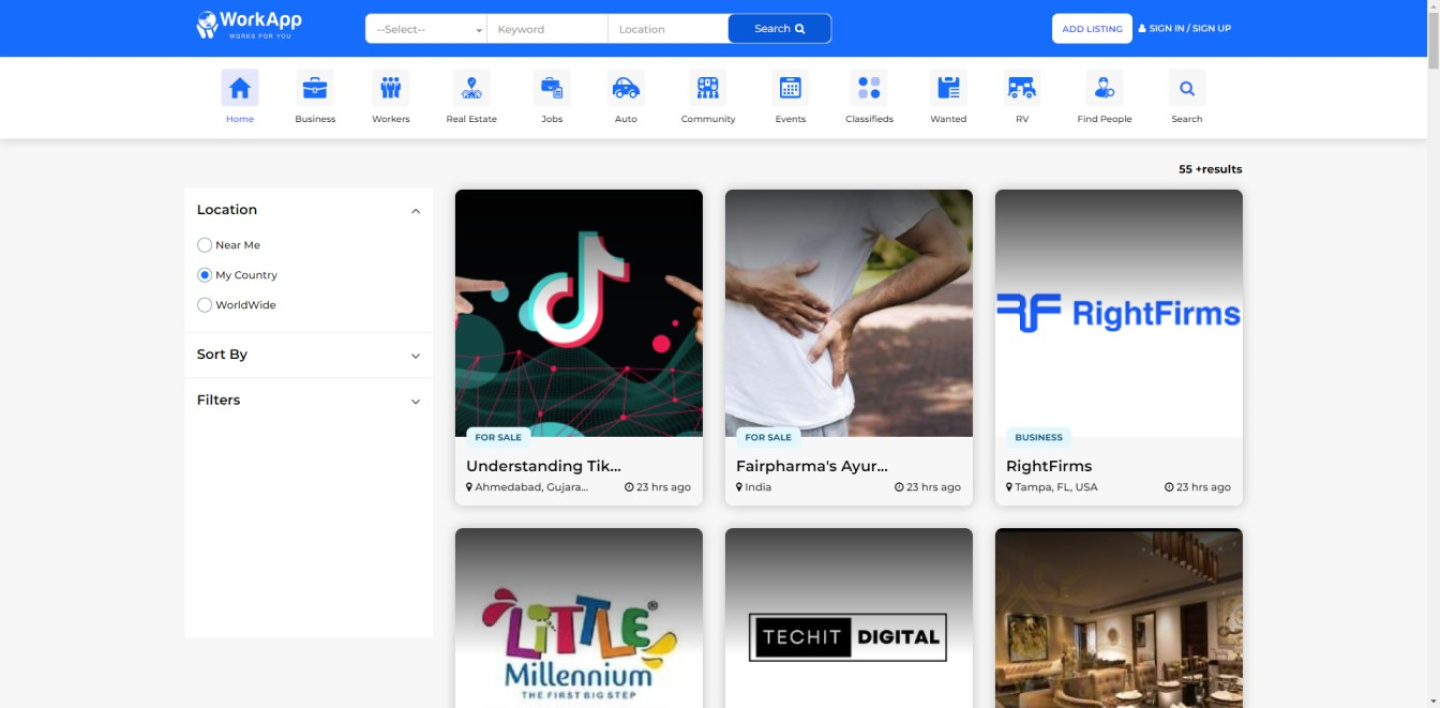Viewport: 1440px width, 708px height.
Task: Click the Keyword input field
Action: coord(547,29)
